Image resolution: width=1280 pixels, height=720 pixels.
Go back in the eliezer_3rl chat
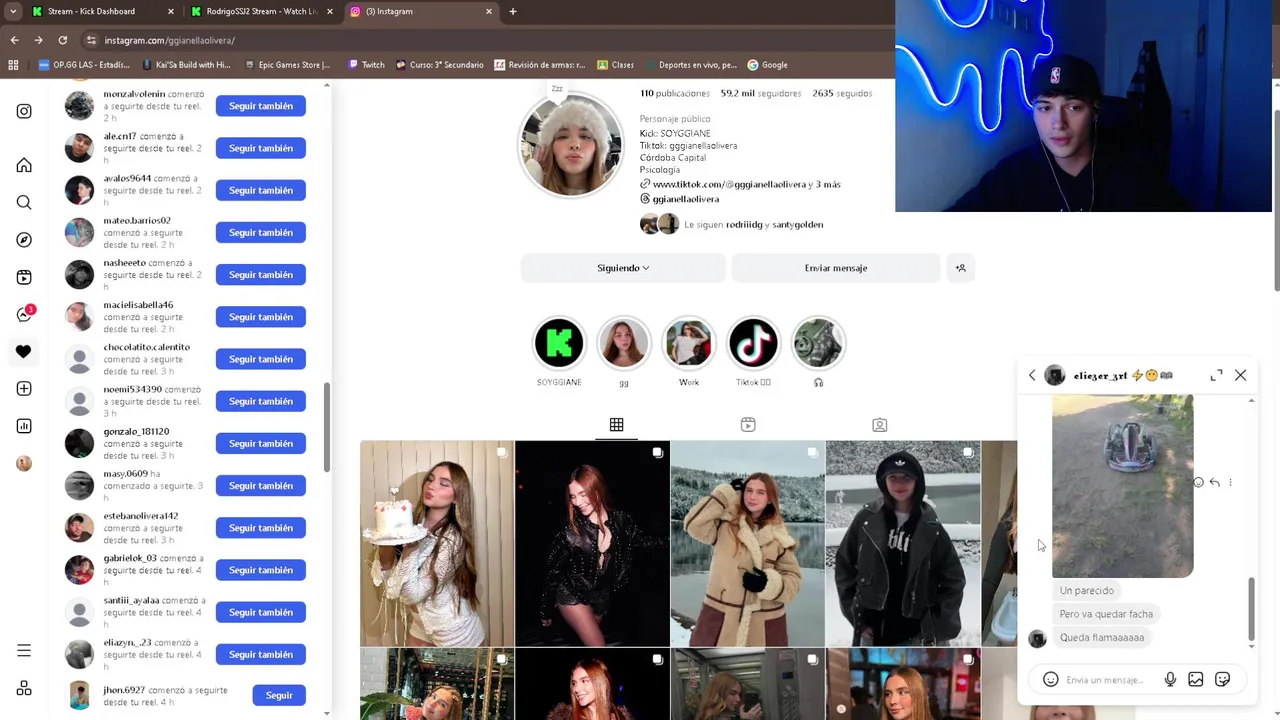(x=1032, y=375)
